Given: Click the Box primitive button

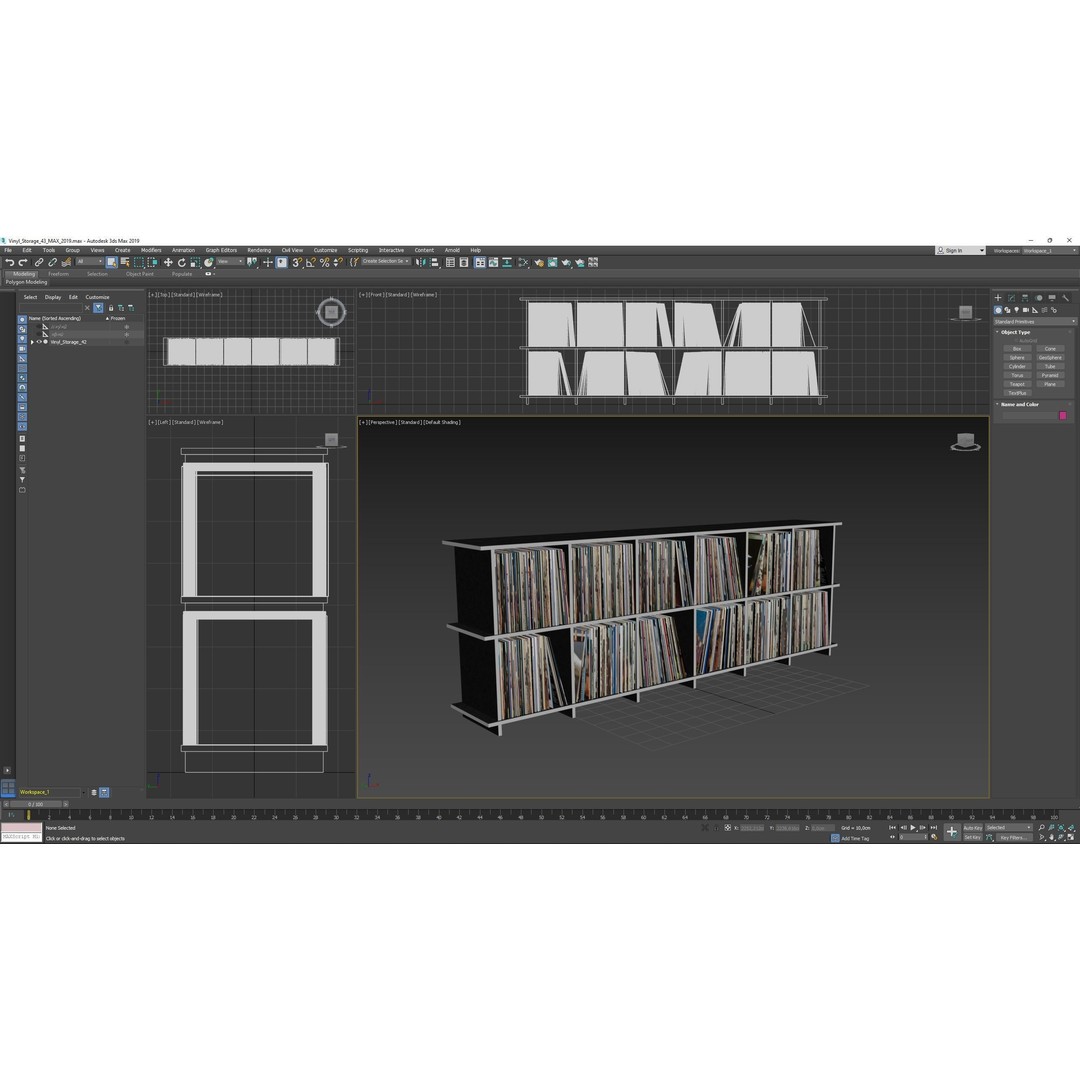Looking at the screenshot, I should [1017, 348].
